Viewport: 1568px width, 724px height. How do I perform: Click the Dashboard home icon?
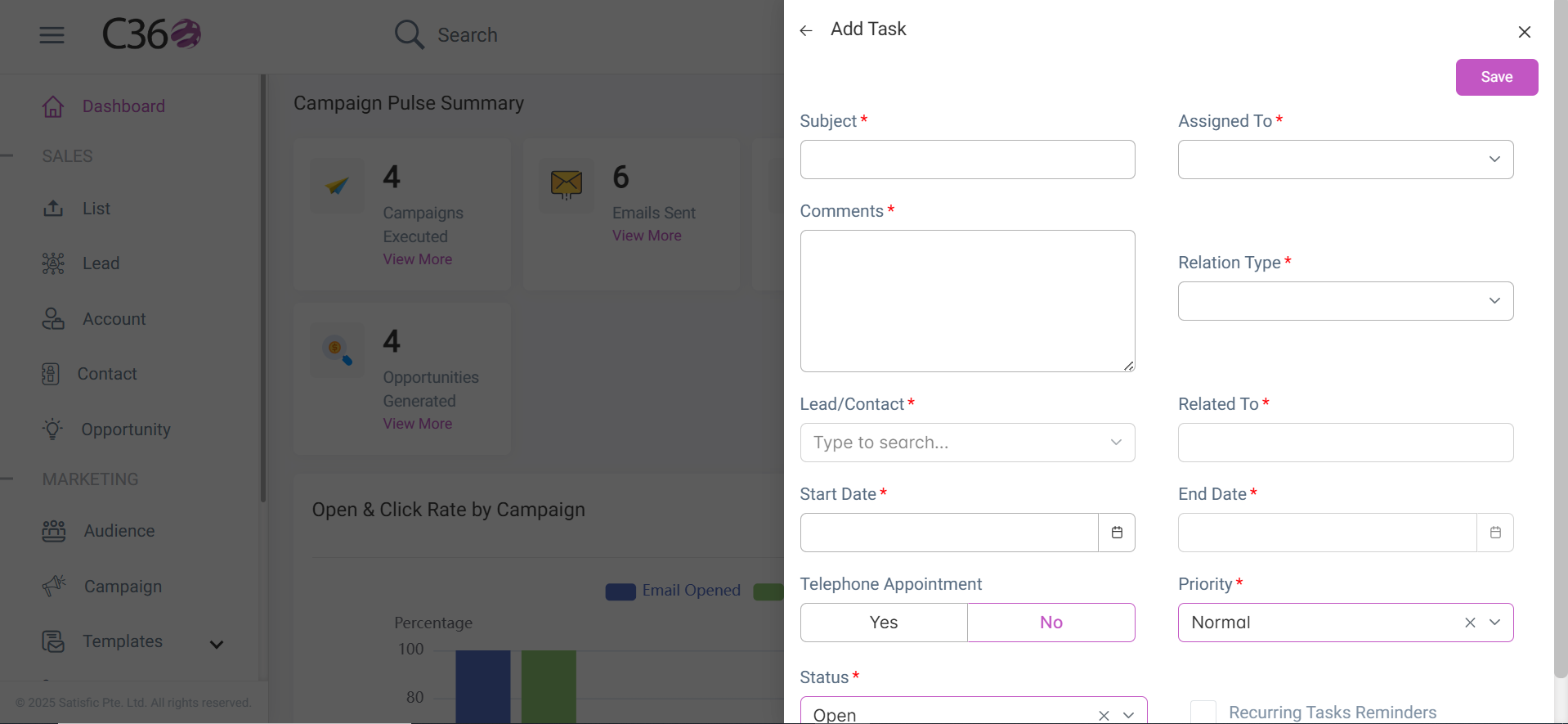[x=53, y=106]
